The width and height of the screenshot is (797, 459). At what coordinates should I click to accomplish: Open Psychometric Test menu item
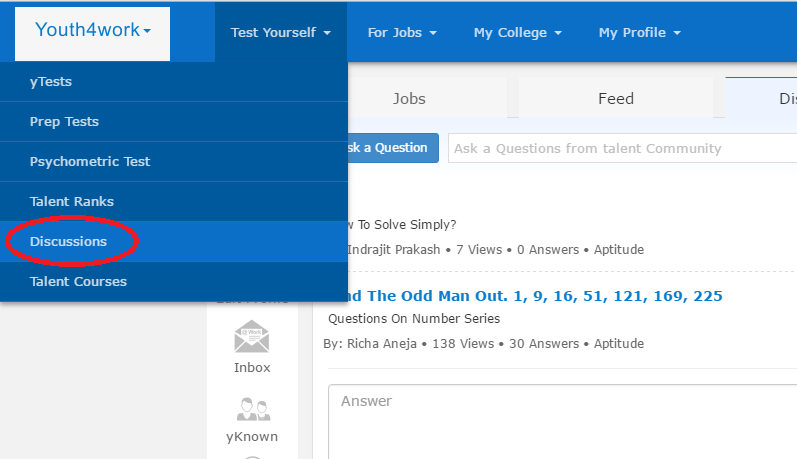pos(174,162)
